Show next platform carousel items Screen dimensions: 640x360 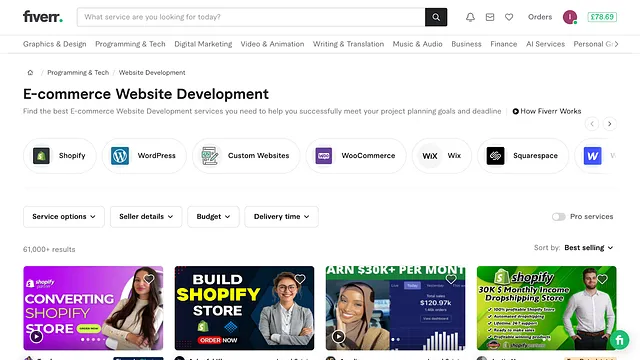pyautogui.click(x=609, y=124)
